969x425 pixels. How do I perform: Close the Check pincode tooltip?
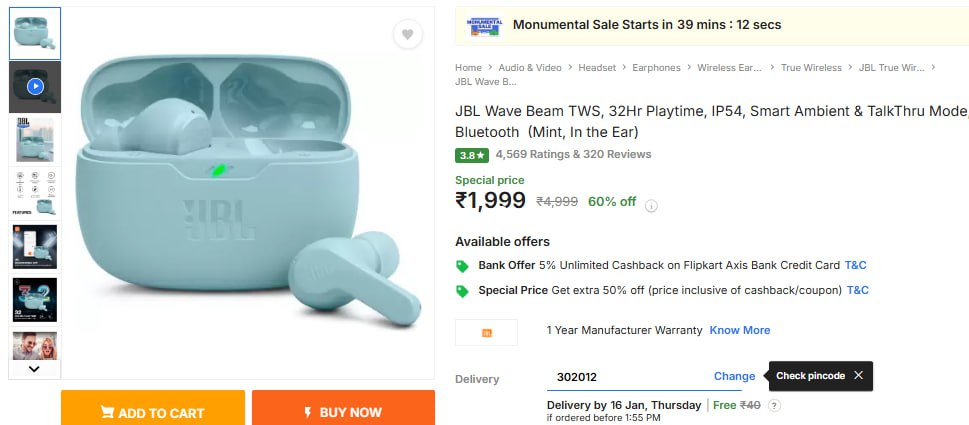(858, 376)
